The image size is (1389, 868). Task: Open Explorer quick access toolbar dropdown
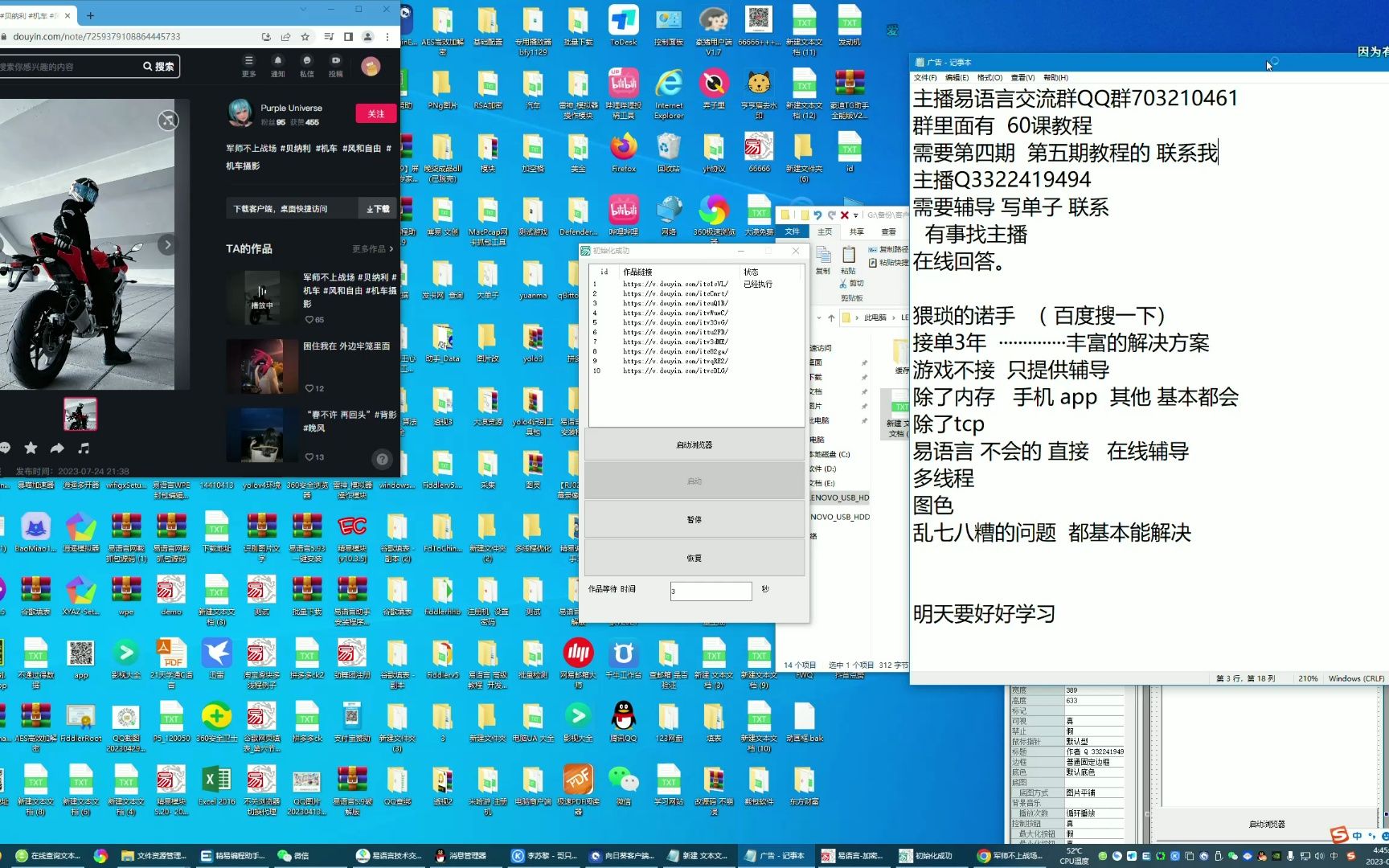coord(855,215)
